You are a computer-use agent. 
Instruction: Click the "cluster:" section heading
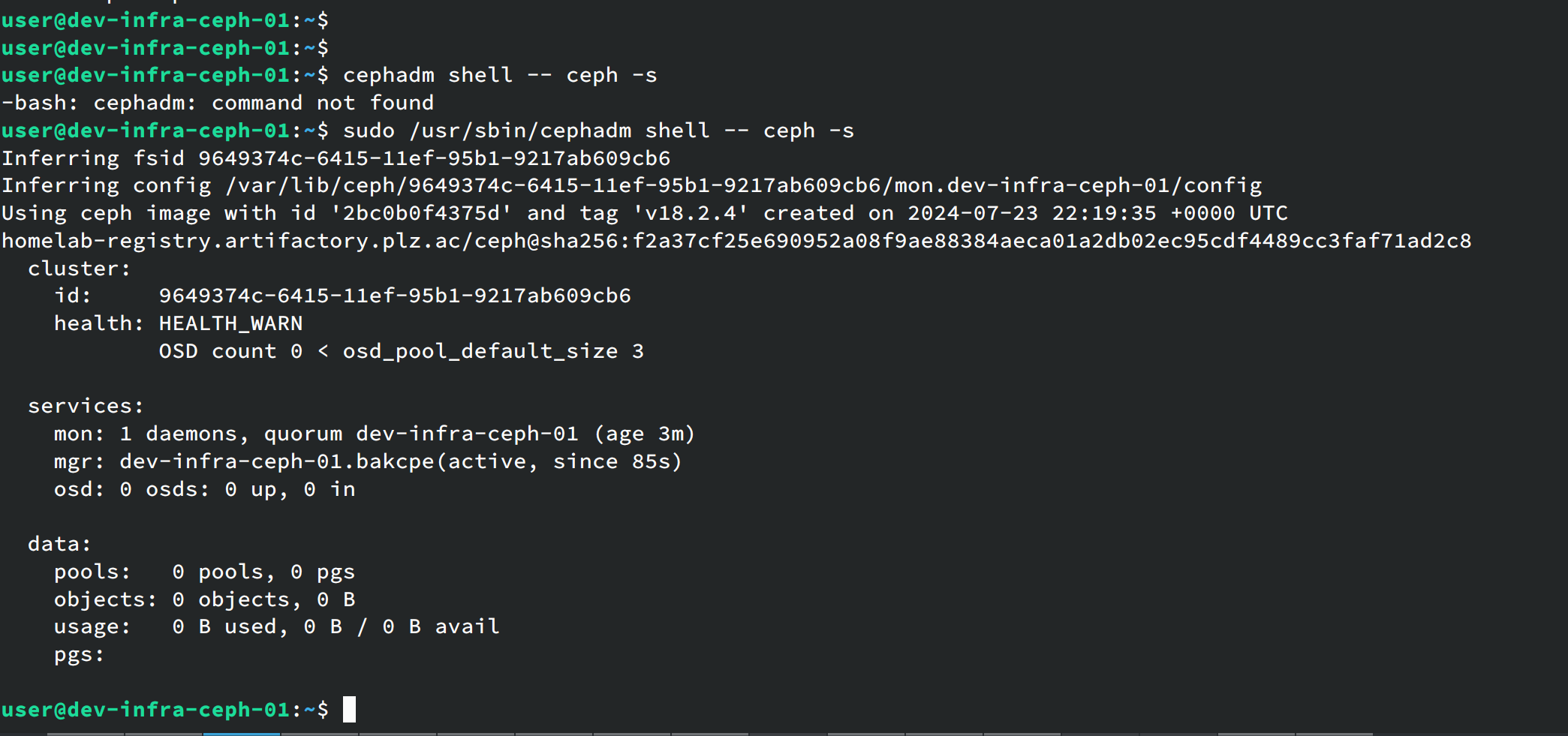[79, 269]
